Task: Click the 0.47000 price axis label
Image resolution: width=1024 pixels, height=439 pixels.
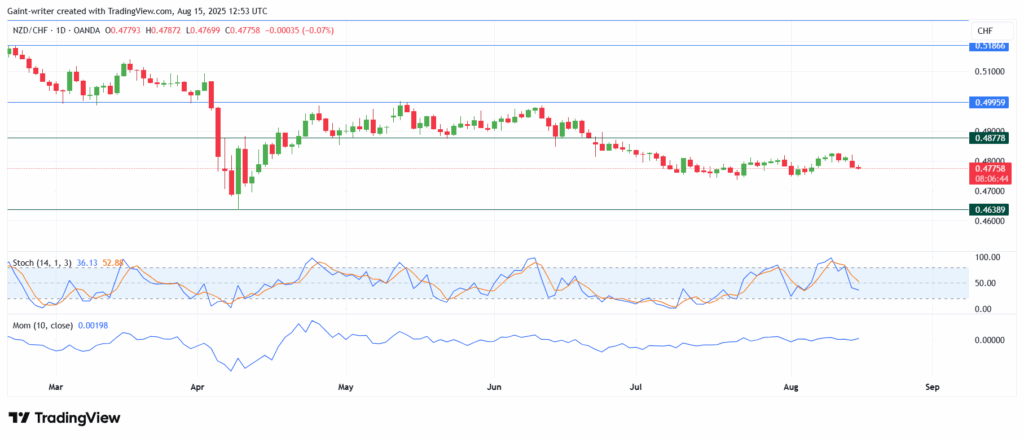Action: click(989, 192)
